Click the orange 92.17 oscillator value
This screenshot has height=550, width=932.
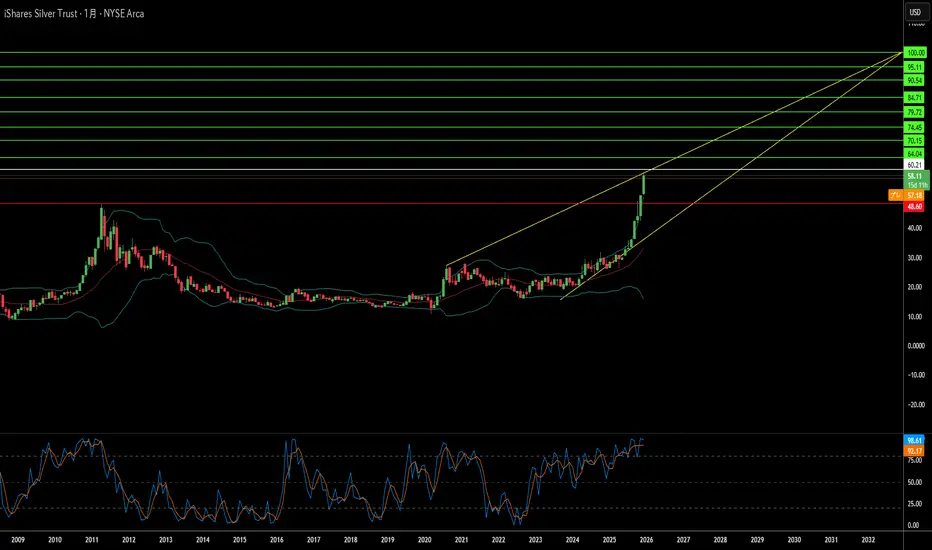pyautogui.click(x=914, y=451)
